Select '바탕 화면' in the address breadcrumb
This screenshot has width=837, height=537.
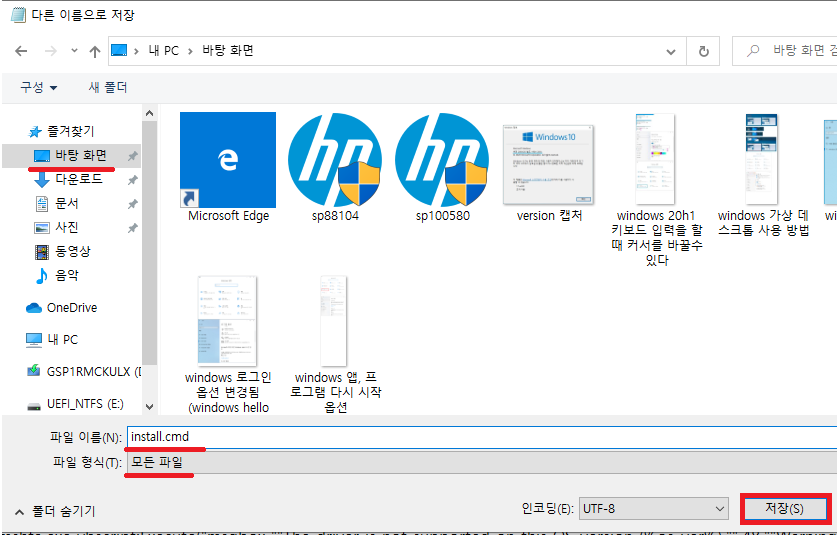tap(228, 51)
